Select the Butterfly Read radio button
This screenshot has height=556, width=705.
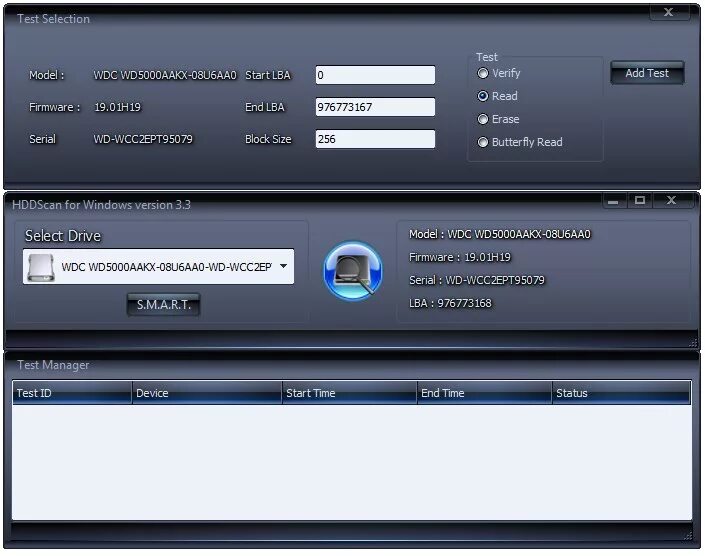coord(482,142)
